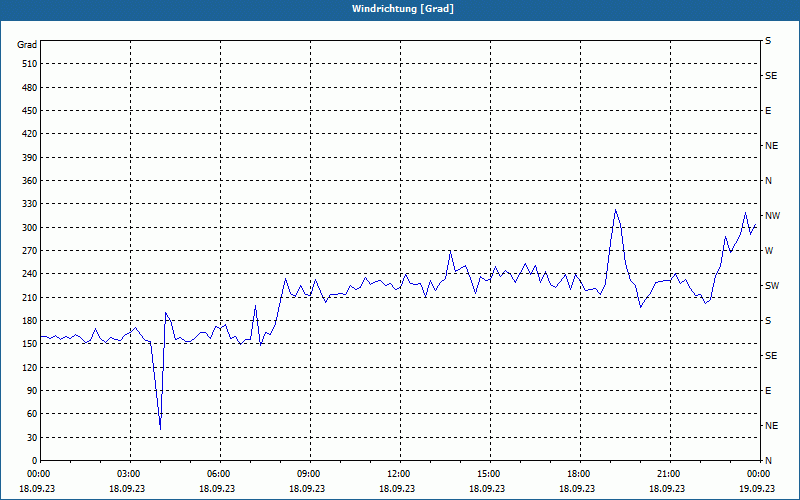Image resolution: width=800 pixels, height=500 pixels.
Task: Click the S compass label level with 180
Action: (x=768, y=321)
